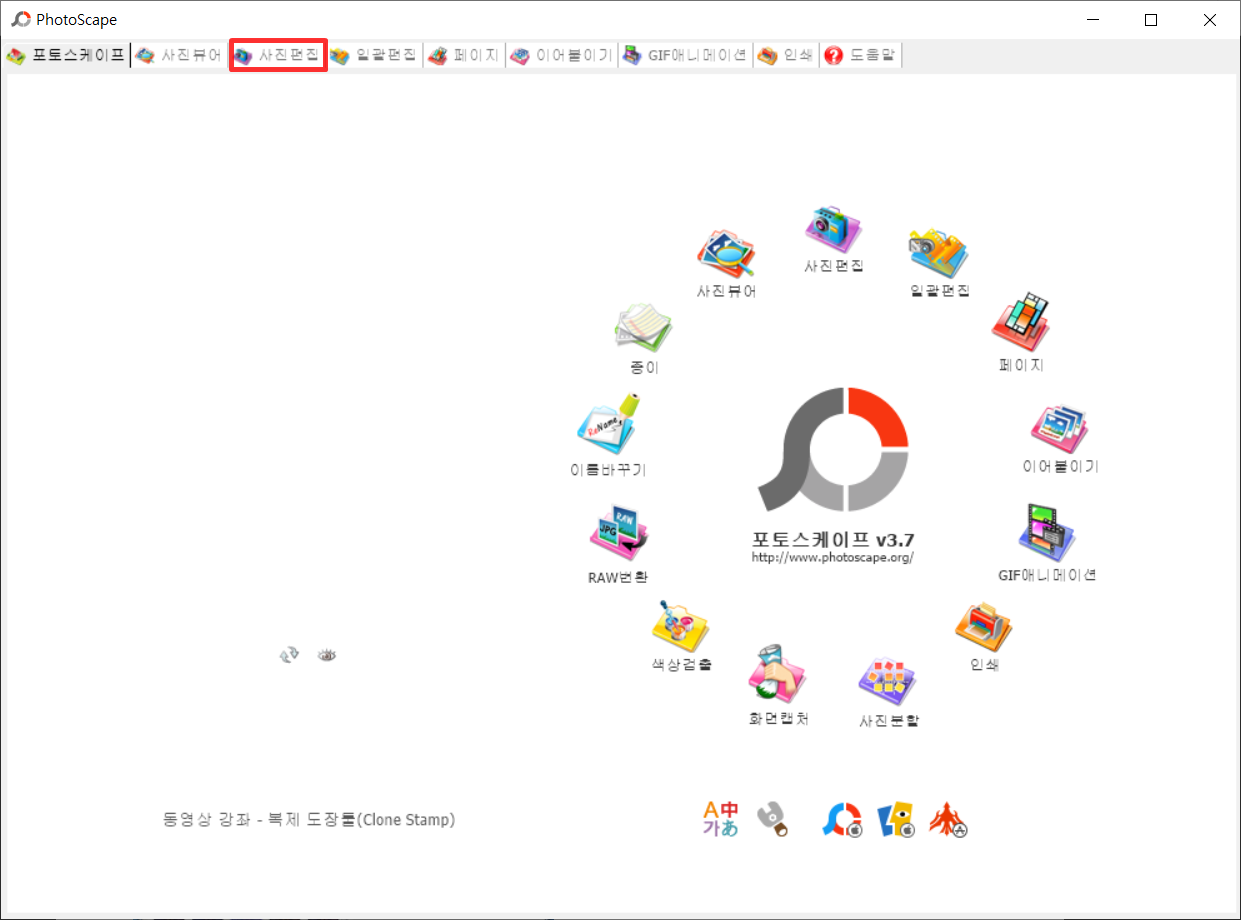The height and width of the screenshot is (920, 1241).
Task: Click the PhotoScape X logo icon with Apple badge
Action: [x=842, y=819]
